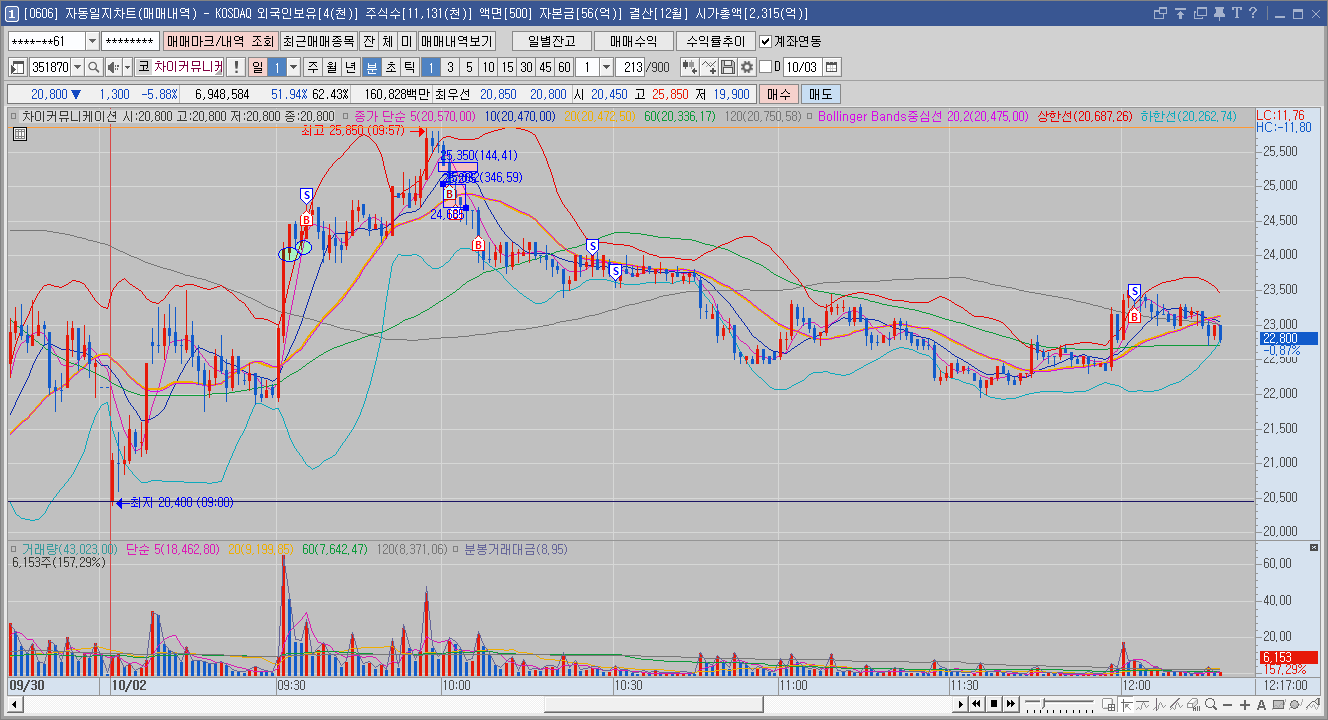Open the account number dropdown arrow
Viewport: 1328px width, 720px height.
(93, 41)
